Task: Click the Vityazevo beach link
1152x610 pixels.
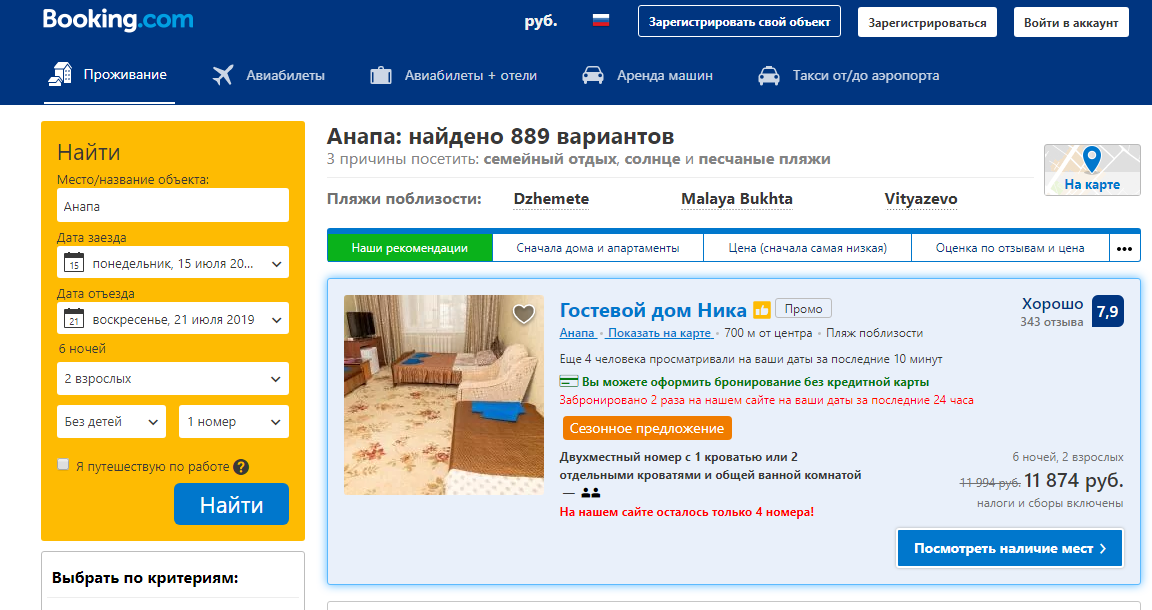Action: point(921,199)
